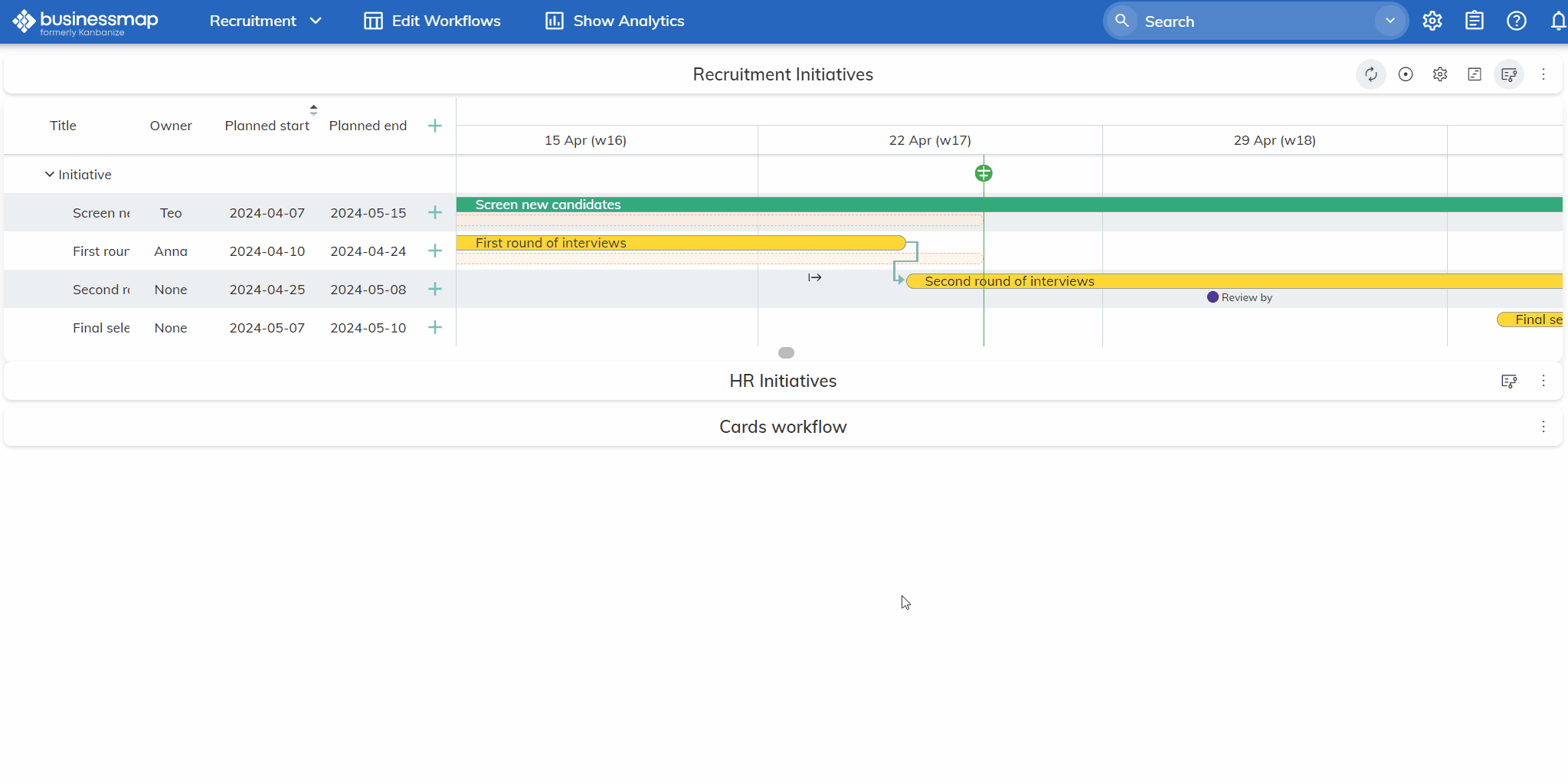Click the timeline horizontal scroll handle
Viewport: 1568px width, 783px height.
tap(786, 353)
